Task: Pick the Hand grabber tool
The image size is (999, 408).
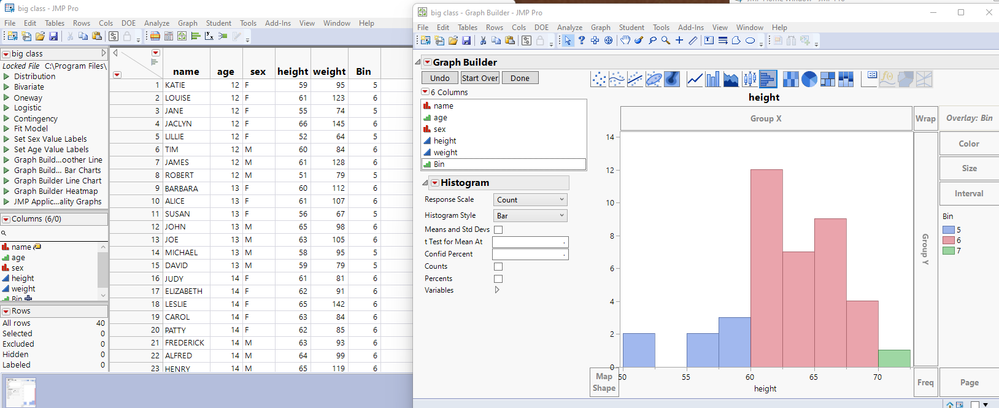Action: 626,40
